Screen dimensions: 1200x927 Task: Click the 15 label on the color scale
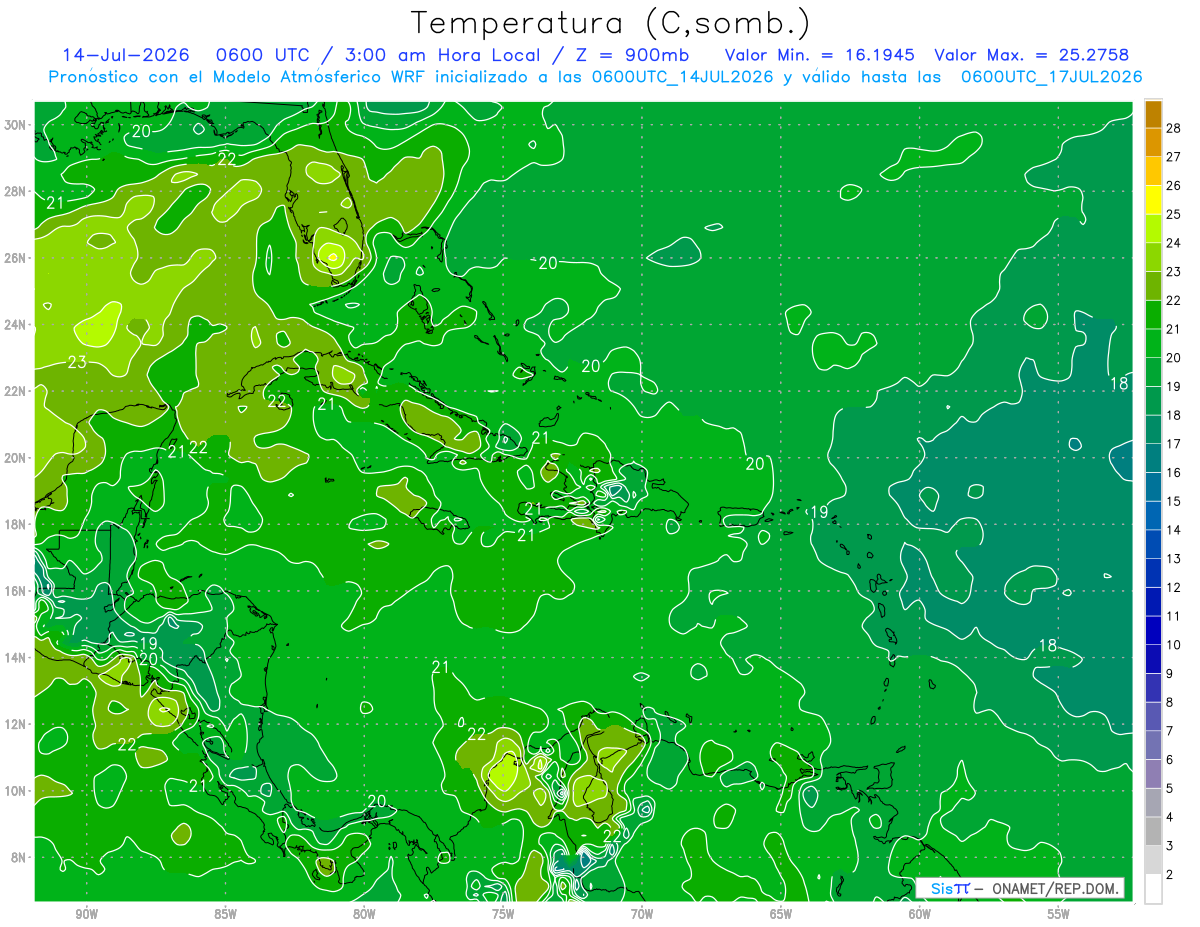[x=1173, y=501]
